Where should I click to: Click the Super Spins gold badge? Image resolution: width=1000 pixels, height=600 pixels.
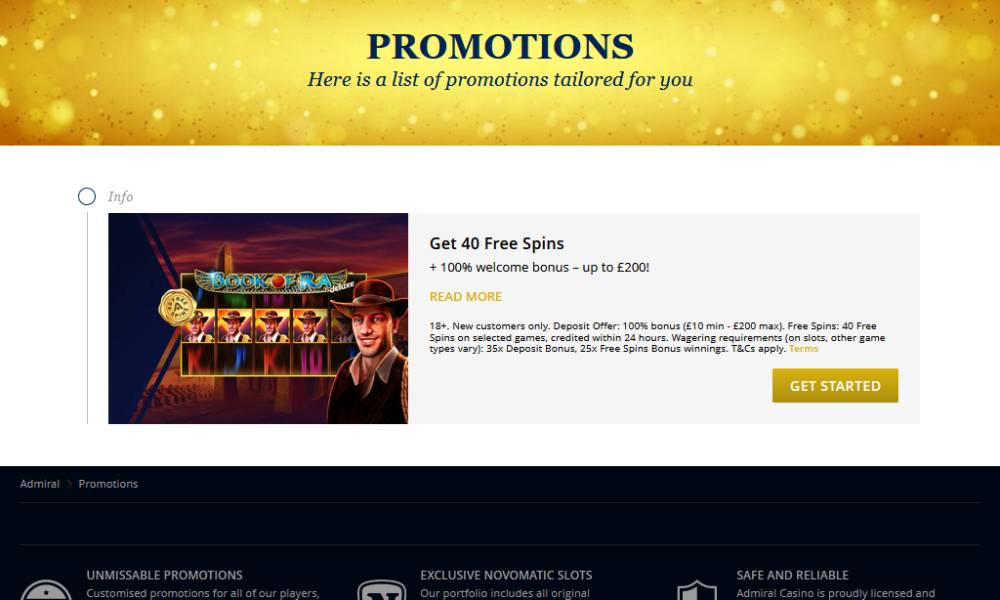[177, 307]
